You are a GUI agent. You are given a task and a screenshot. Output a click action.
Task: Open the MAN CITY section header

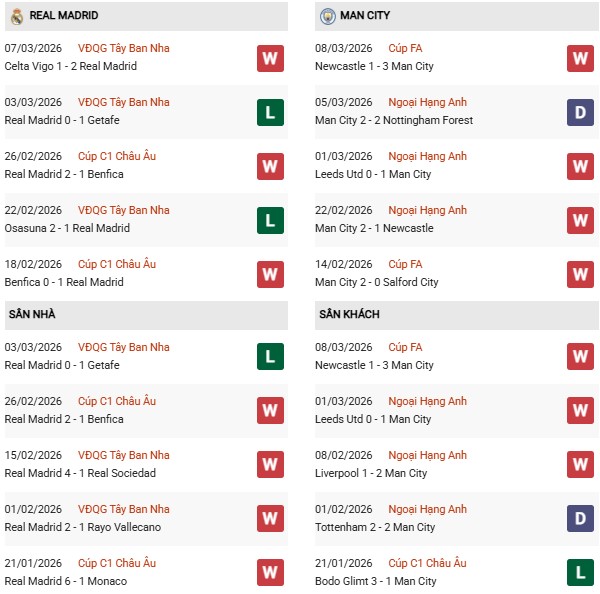tap(365, 16)
